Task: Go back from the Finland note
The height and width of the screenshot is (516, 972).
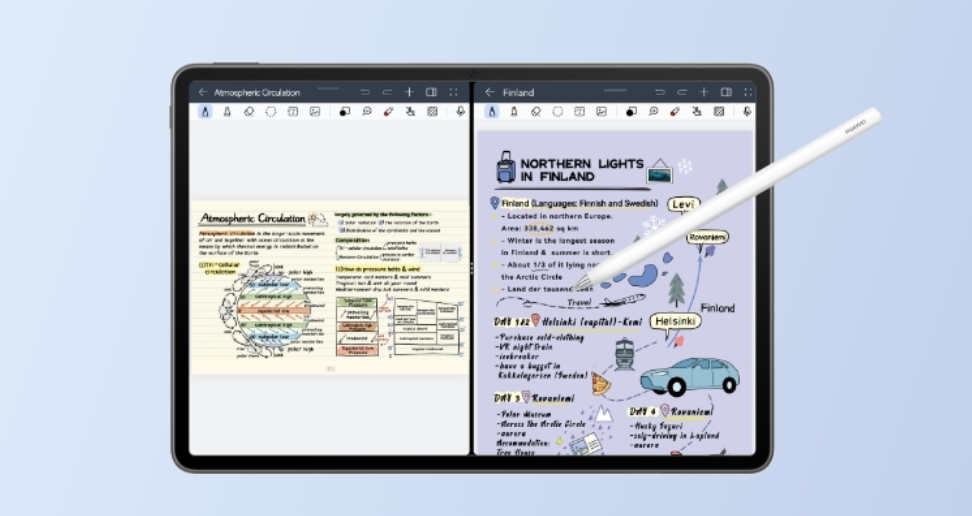Action: click(x=490, y=92)
